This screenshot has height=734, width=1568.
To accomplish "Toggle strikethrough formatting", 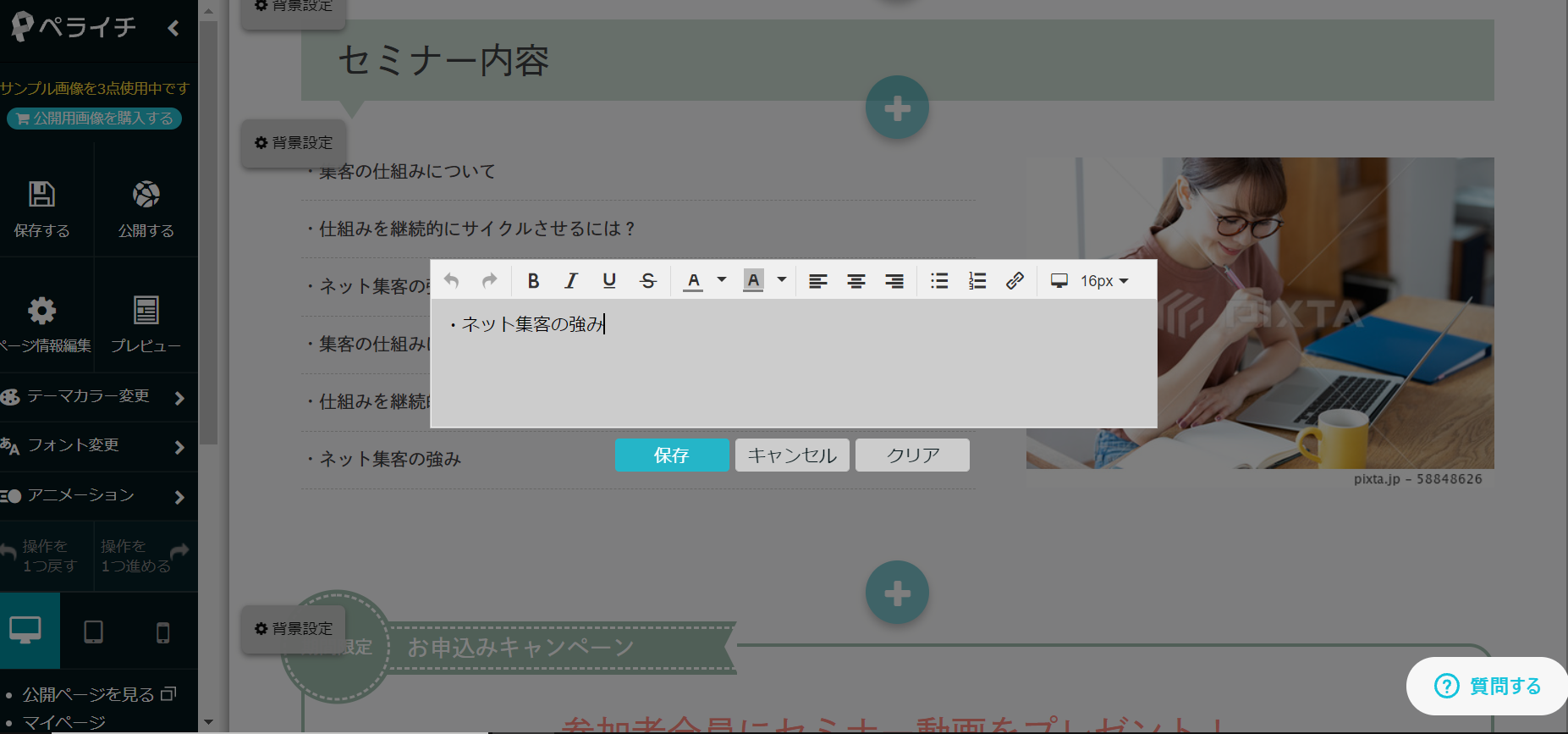I will tap(648, 280).
